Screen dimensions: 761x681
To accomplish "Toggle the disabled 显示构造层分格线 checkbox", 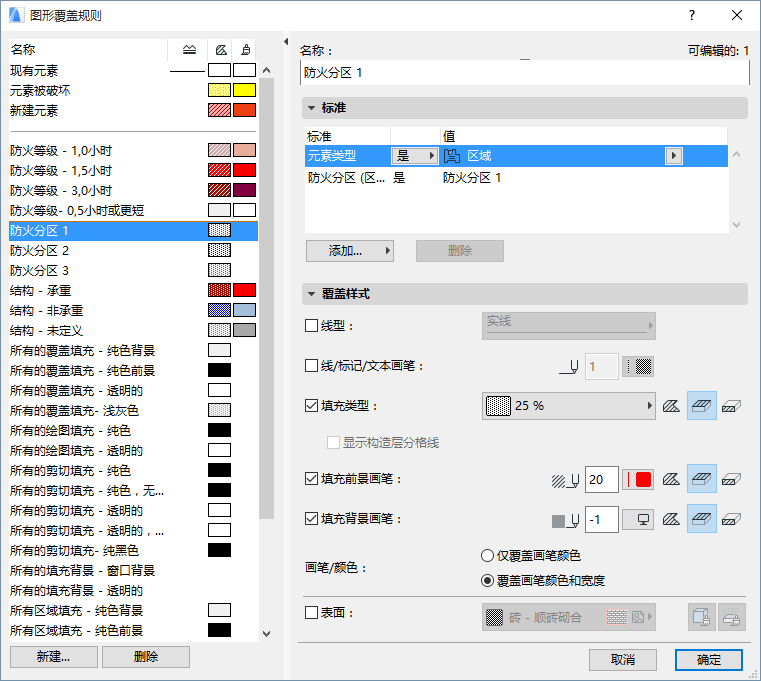I will (x=333, y=443).
